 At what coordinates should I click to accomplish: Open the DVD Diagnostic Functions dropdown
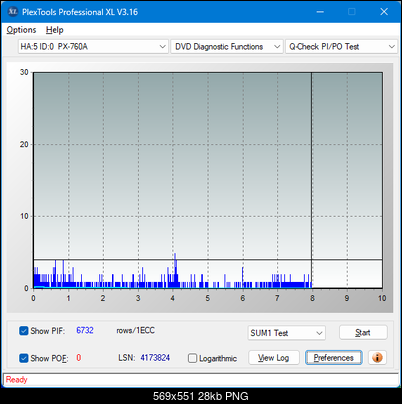tap(227, 46)
